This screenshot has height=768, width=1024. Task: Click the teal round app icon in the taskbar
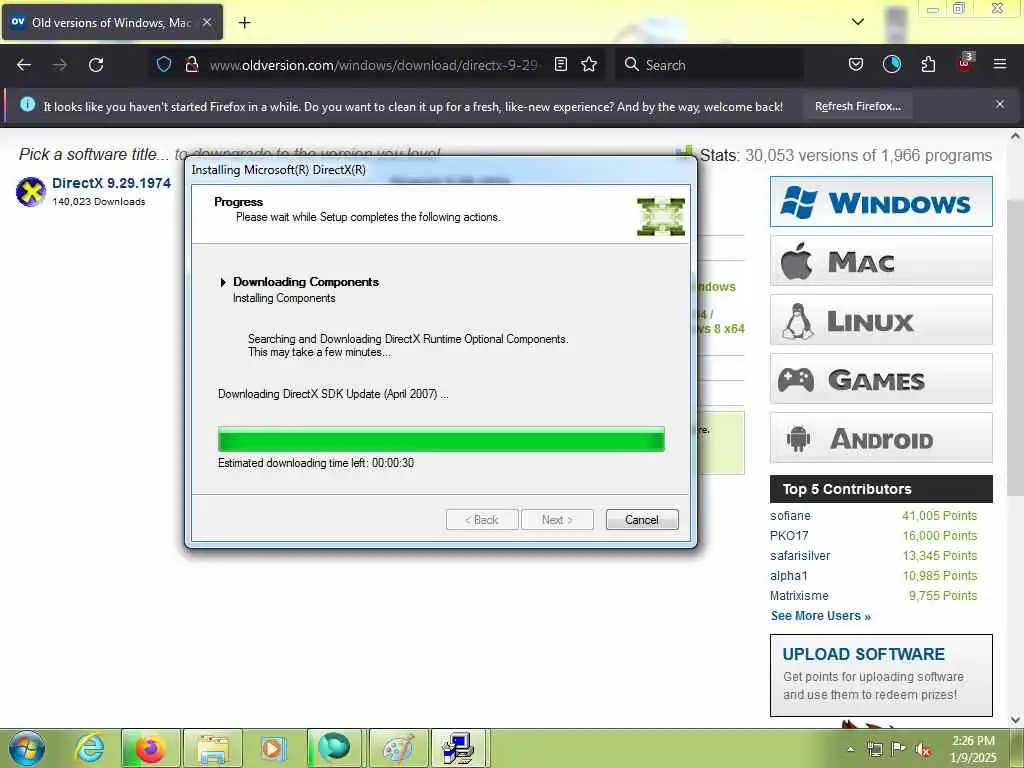[336, 748]
